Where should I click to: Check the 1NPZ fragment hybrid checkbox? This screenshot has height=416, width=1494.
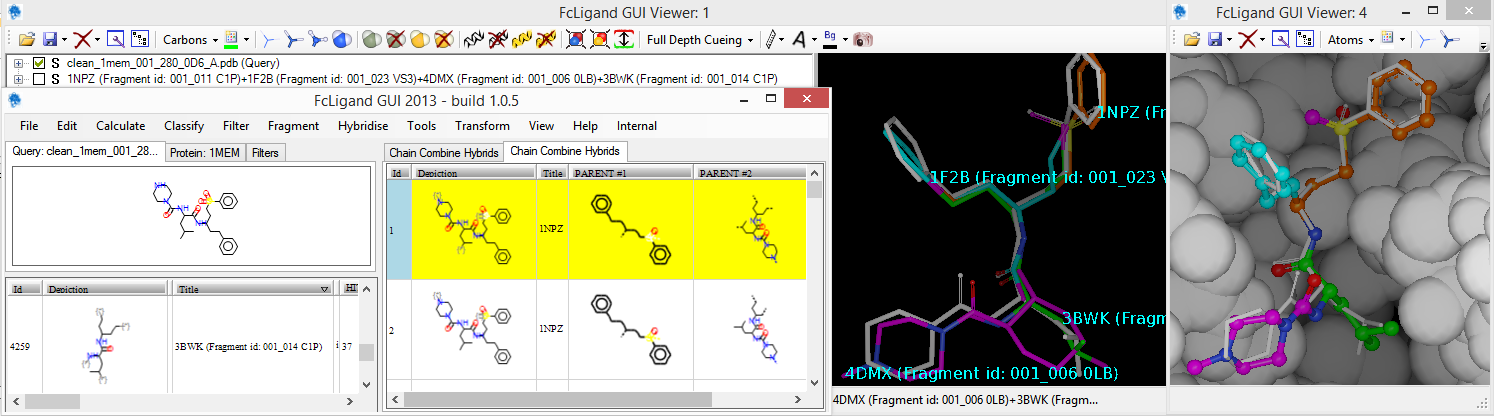point(38,79)
